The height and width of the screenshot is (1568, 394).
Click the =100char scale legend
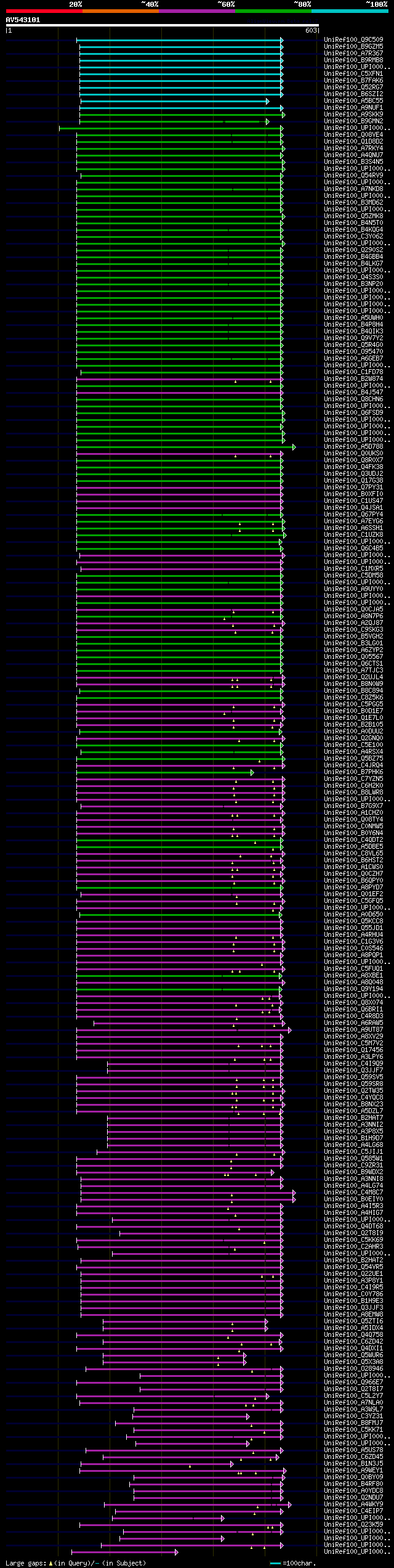tap(293, 1564)
